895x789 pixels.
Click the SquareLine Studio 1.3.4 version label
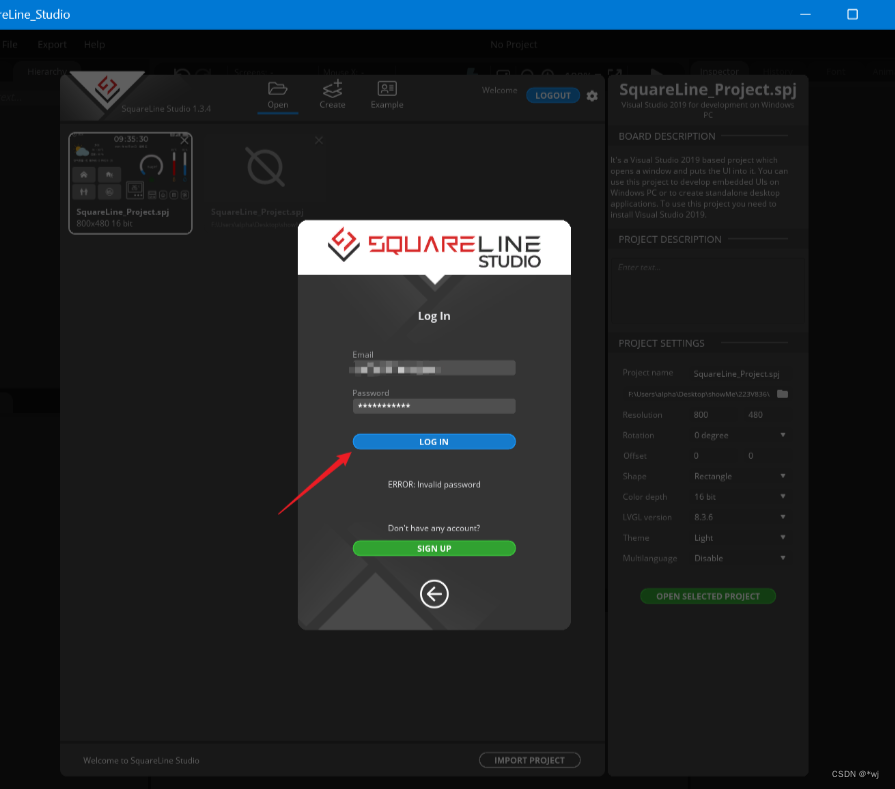(x=166, y=108)
